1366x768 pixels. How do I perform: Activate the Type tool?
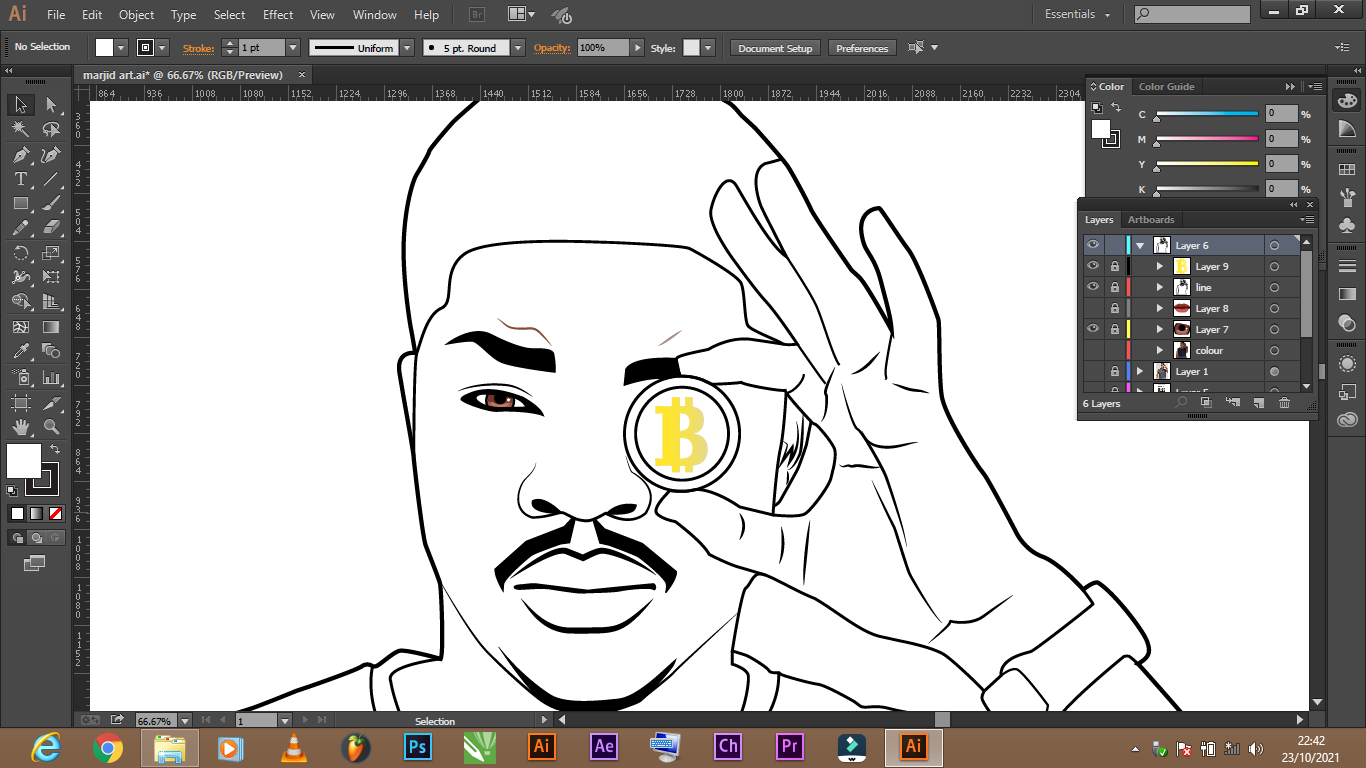(x=20, y=179)
